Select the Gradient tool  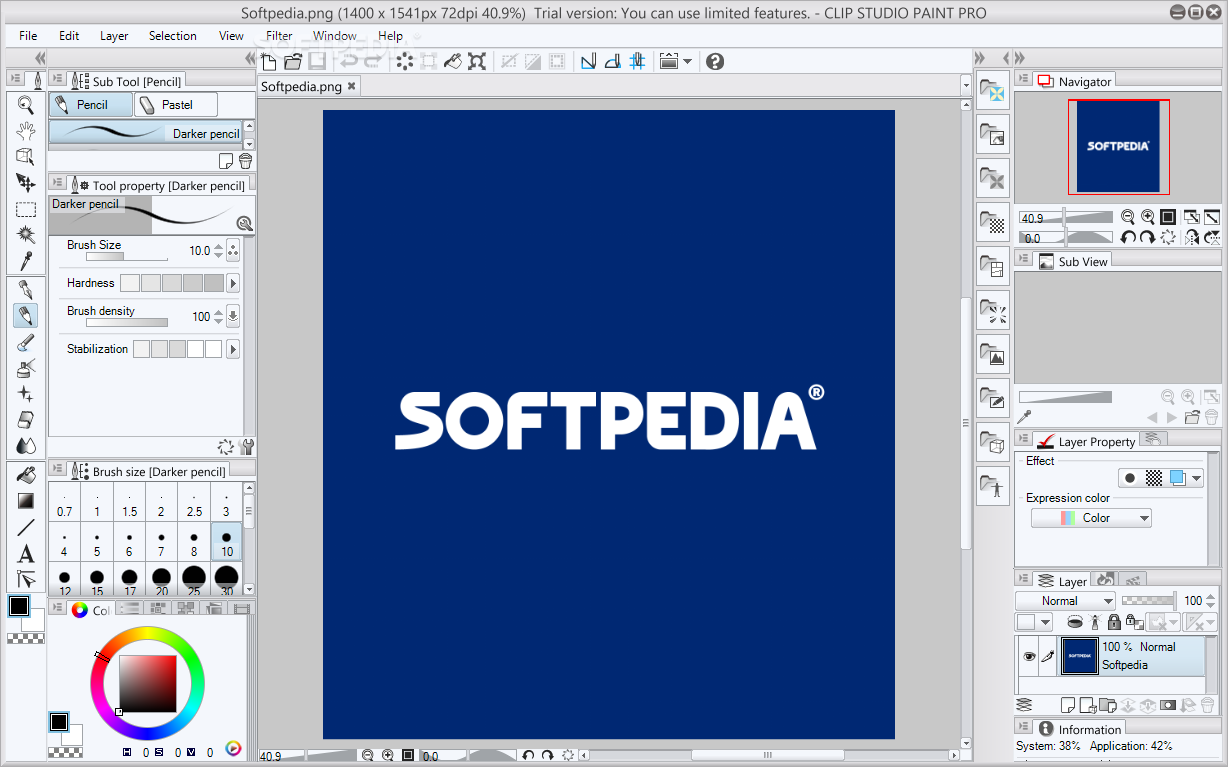click(x=26, y=501)
